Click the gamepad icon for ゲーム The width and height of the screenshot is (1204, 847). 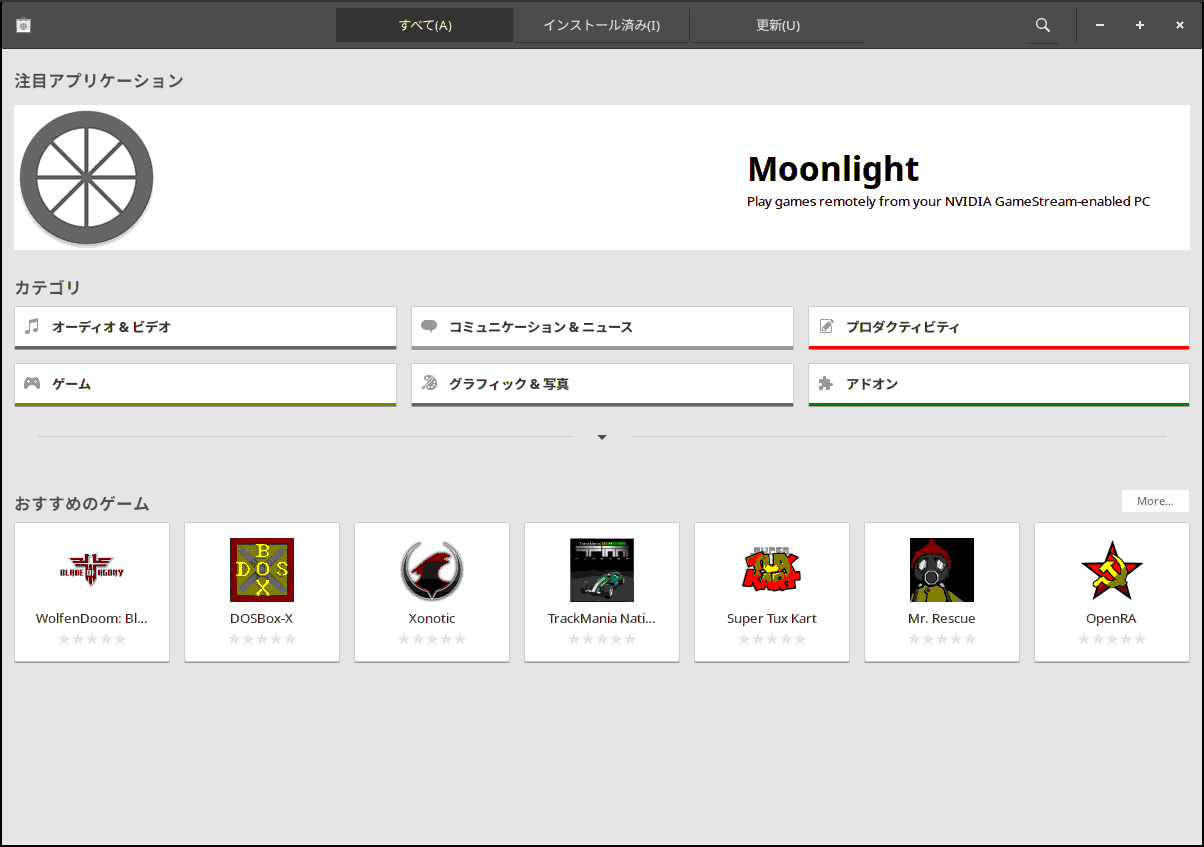(x=32, y=383)
